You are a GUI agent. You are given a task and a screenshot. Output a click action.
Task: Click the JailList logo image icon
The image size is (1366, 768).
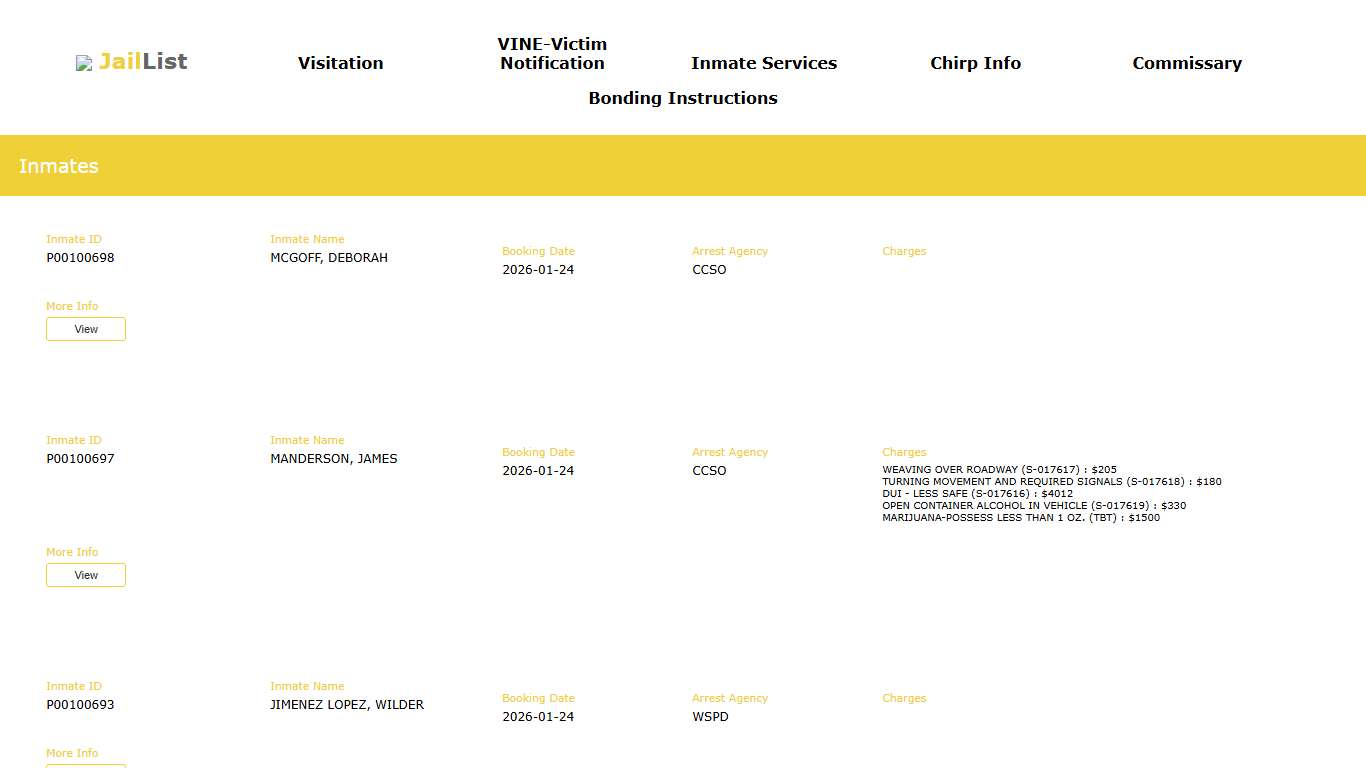click(x=84, y=63)
